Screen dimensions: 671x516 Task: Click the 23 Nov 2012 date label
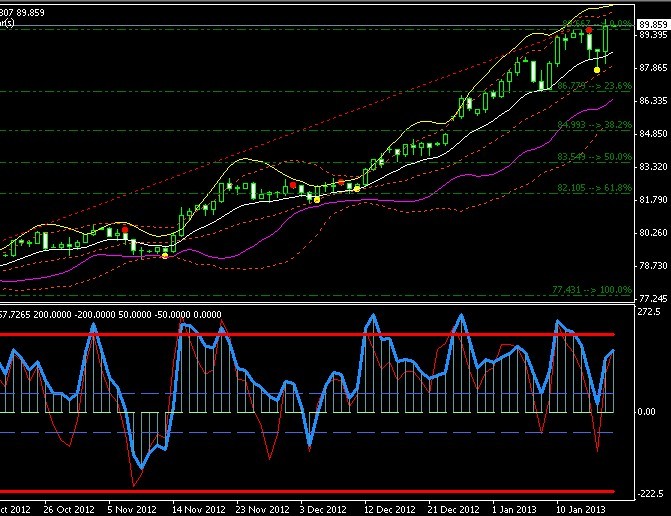[x=262, y=510]
